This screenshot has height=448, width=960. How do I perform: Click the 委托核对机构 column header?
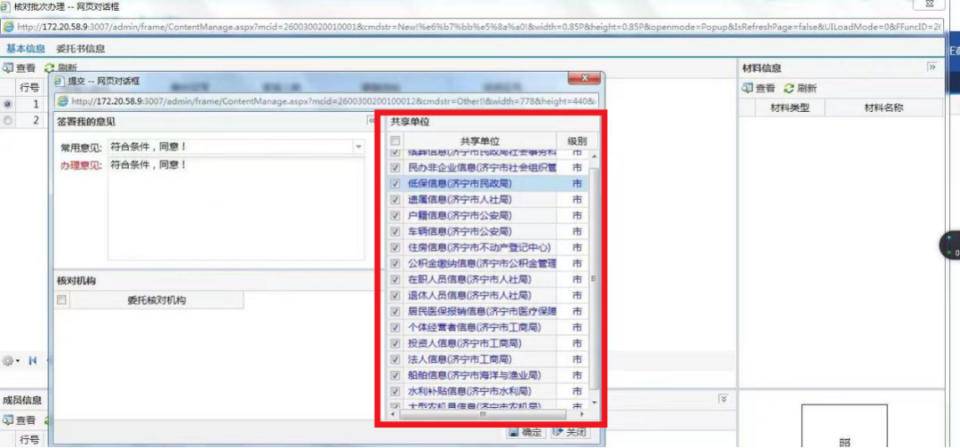pyautogui.click(x=156, y=300)
